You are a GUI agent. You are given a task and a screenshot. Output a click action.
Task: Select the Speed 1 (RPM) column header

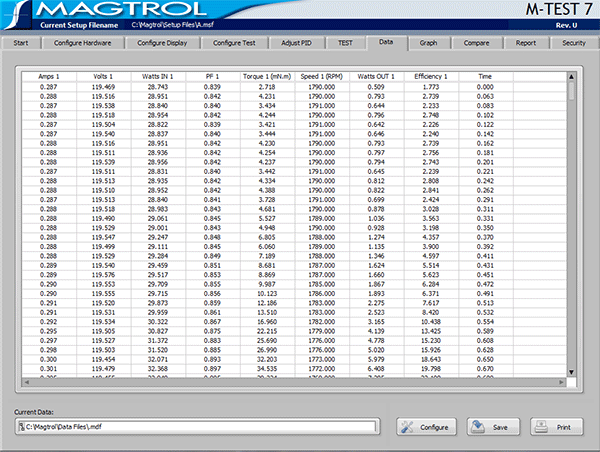coord(322,77)
